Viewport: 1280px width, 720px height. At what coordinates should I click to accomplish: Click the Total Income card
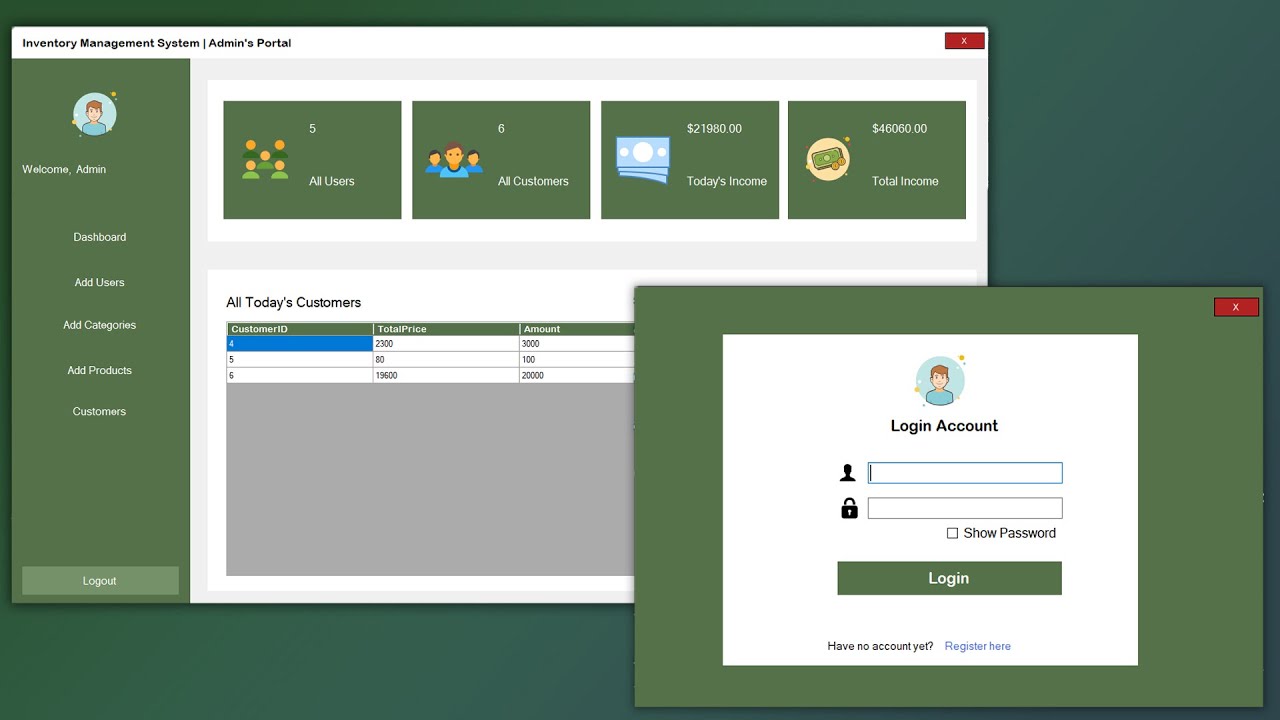877,160
